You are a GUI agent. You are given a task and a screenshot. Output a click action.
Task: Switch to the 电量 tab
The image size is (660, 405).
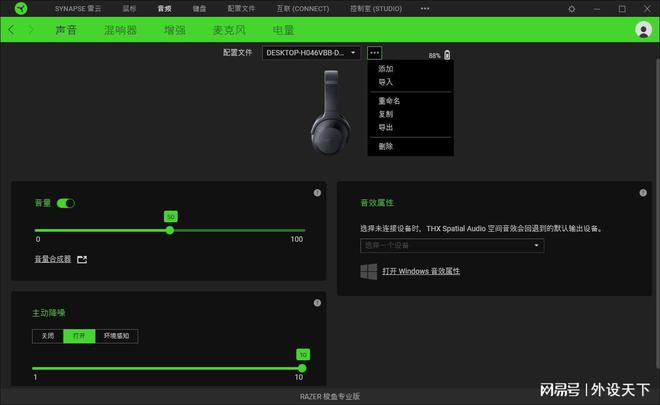click(x=283, y=30)
